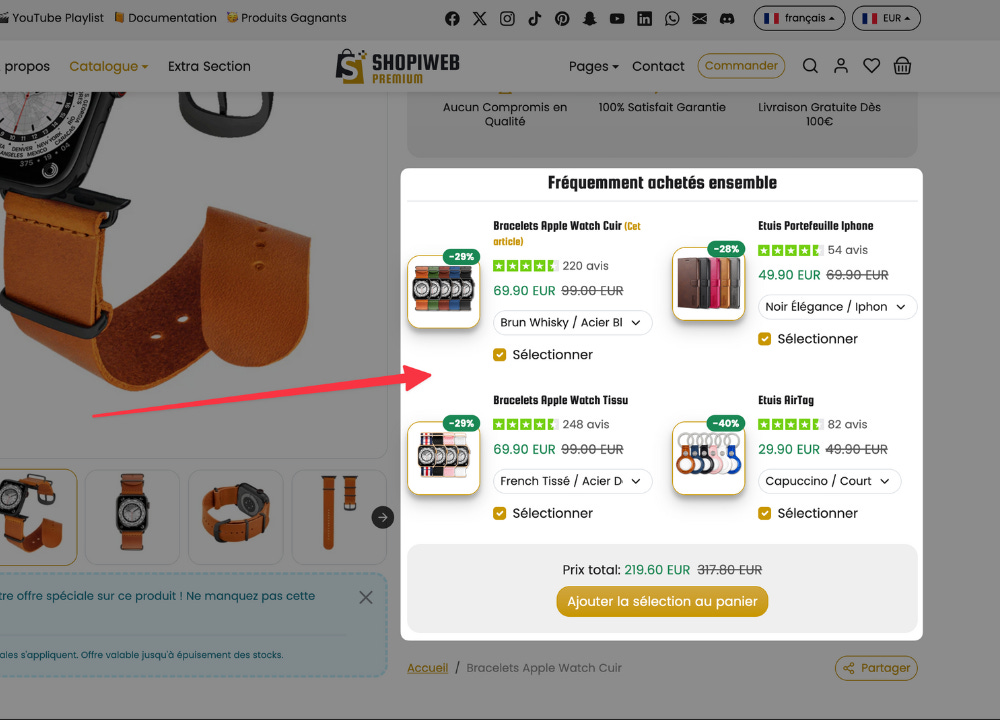This screenshot has width=1000, height=720.
Task: Open the Extra Section menu item
Action: click(209, 66)
